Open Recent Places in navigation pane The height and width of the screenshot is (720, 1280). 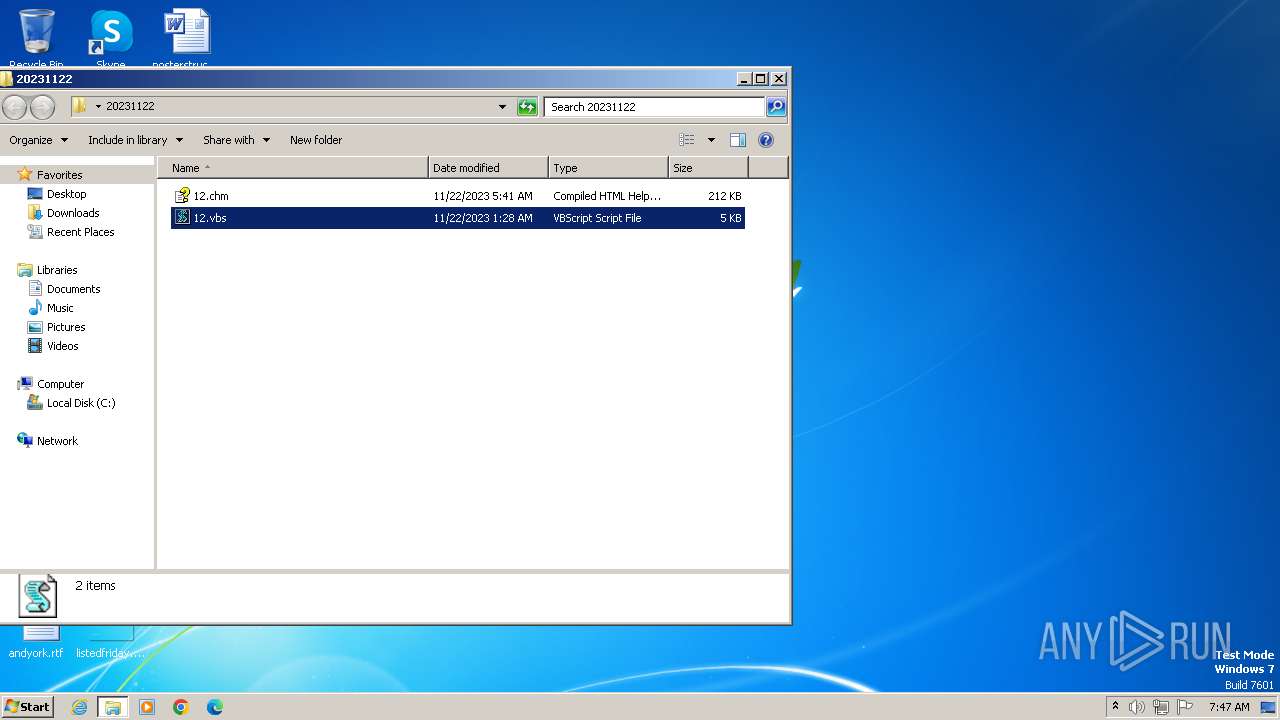click(80, 232)
